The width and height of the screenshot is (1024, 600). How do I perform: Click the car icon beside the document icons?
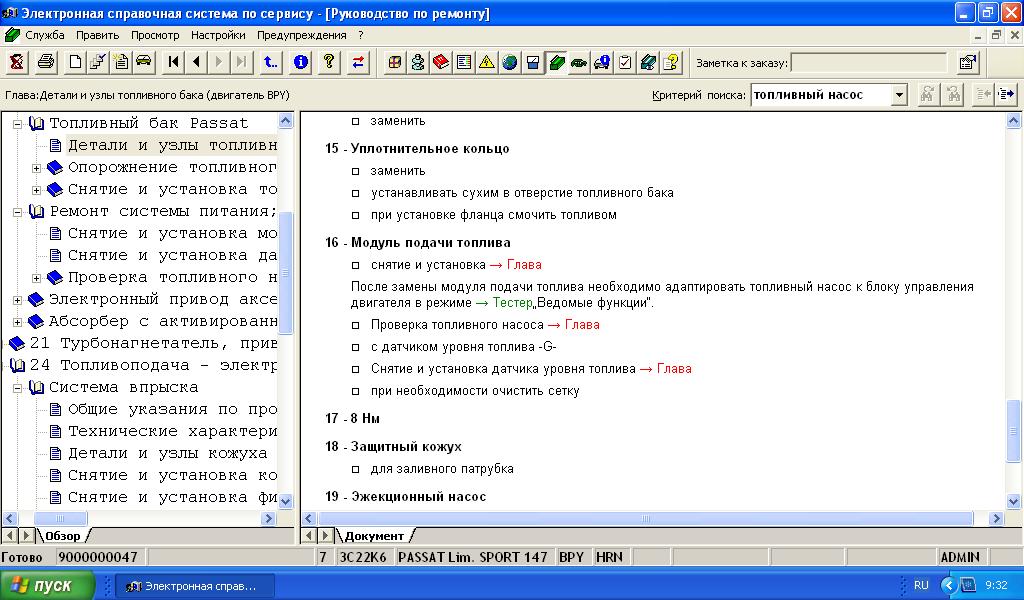[144, 62]
